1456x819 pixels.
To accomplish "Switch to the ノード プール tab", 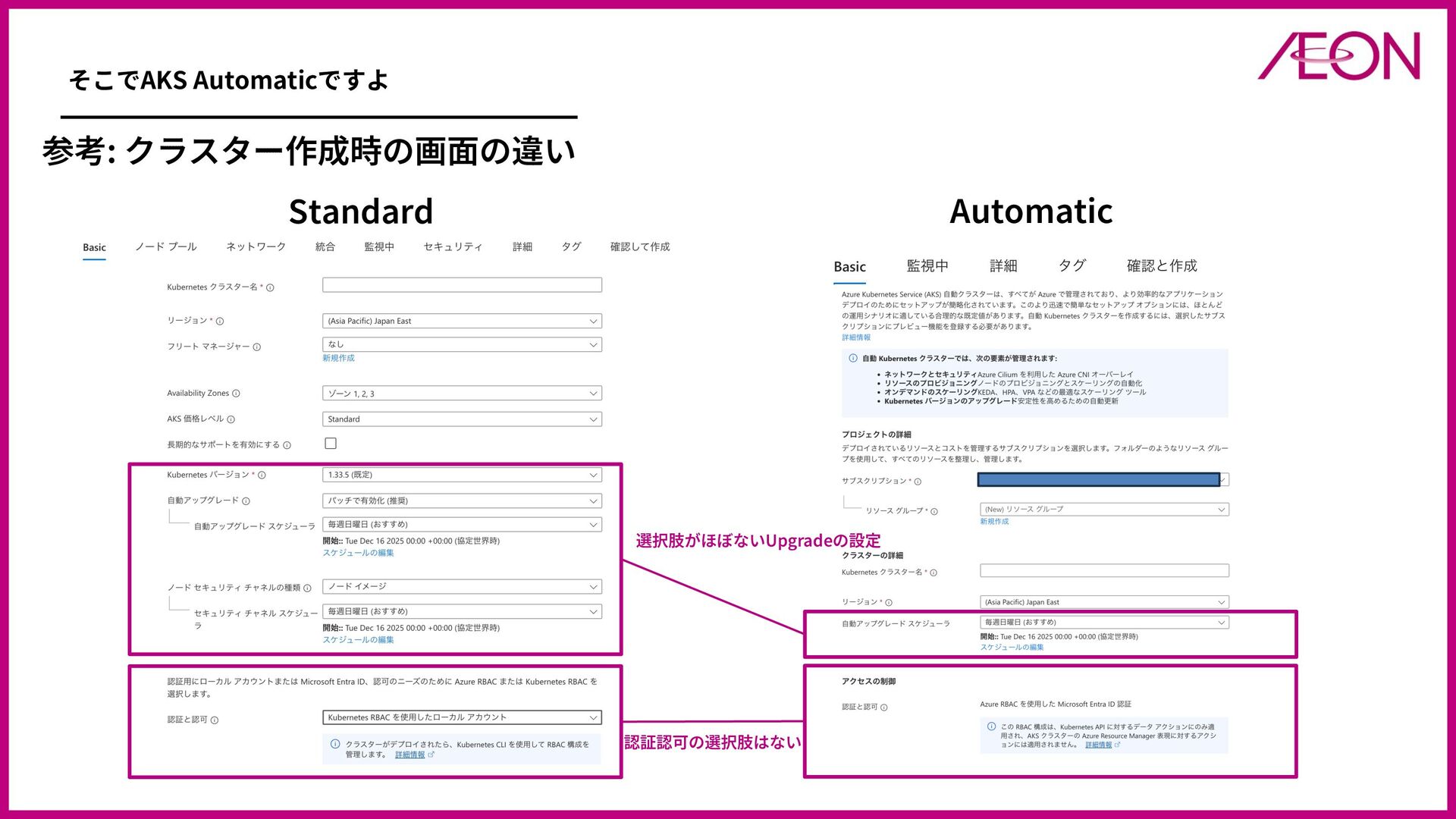I will 165,247.
